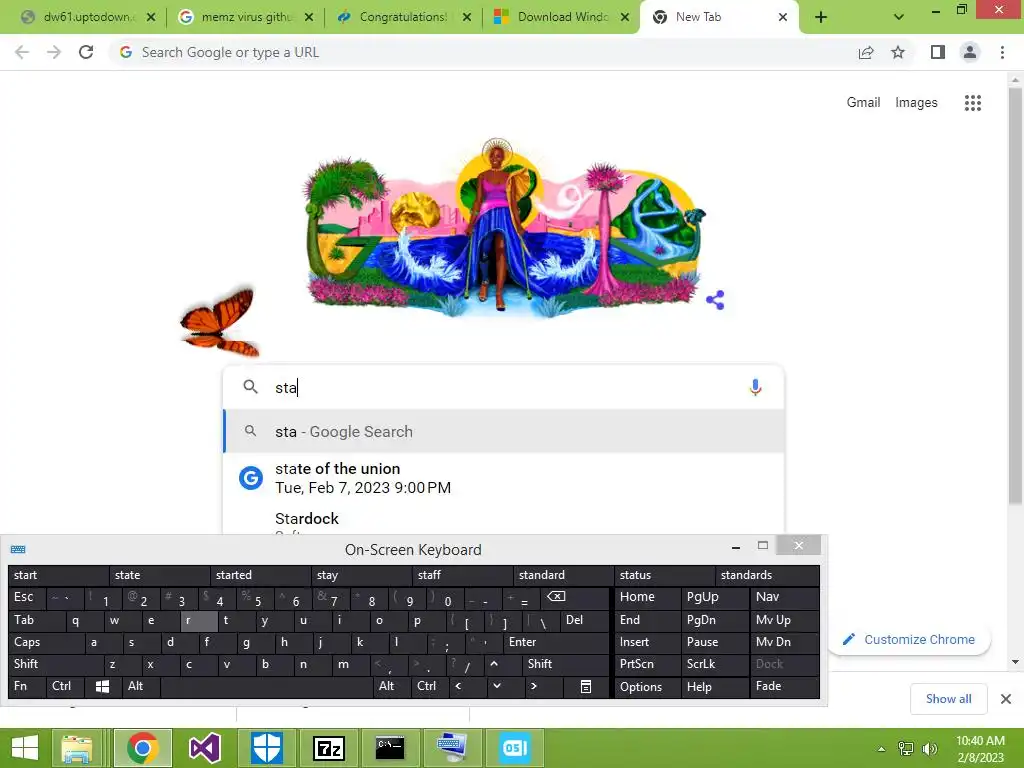Click the page vertical scrollbar thumb

(1015, 295)
